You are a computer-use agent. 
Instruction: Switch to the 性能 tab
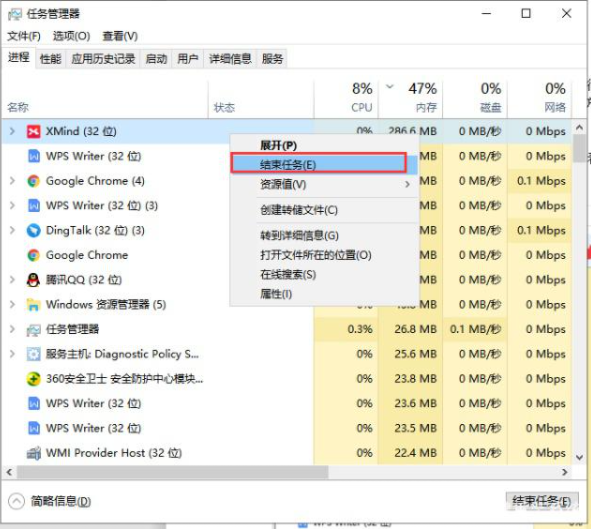51,59
